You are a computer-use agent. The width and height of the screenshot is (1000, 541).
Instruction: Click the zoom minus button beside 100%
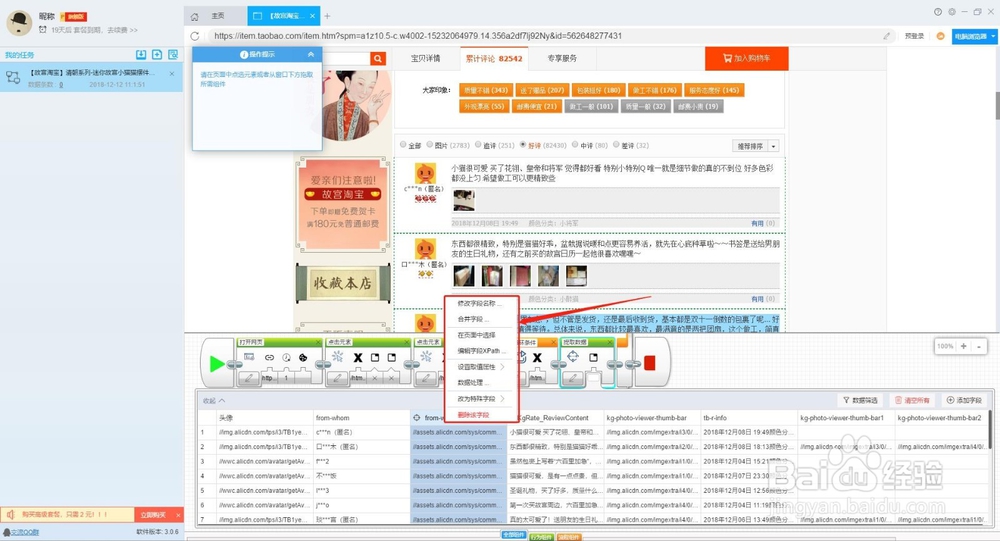pos(978,346)
